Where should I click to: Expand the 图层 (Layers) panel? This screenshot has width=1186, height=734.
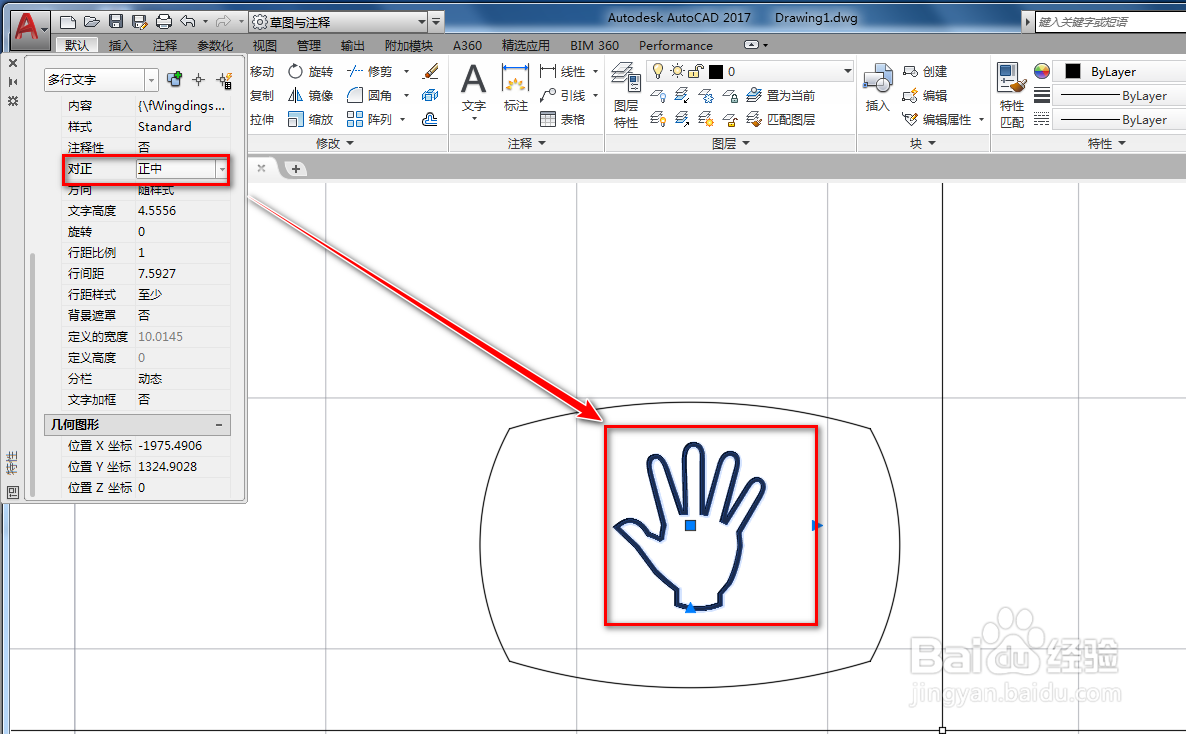(731, 143)
